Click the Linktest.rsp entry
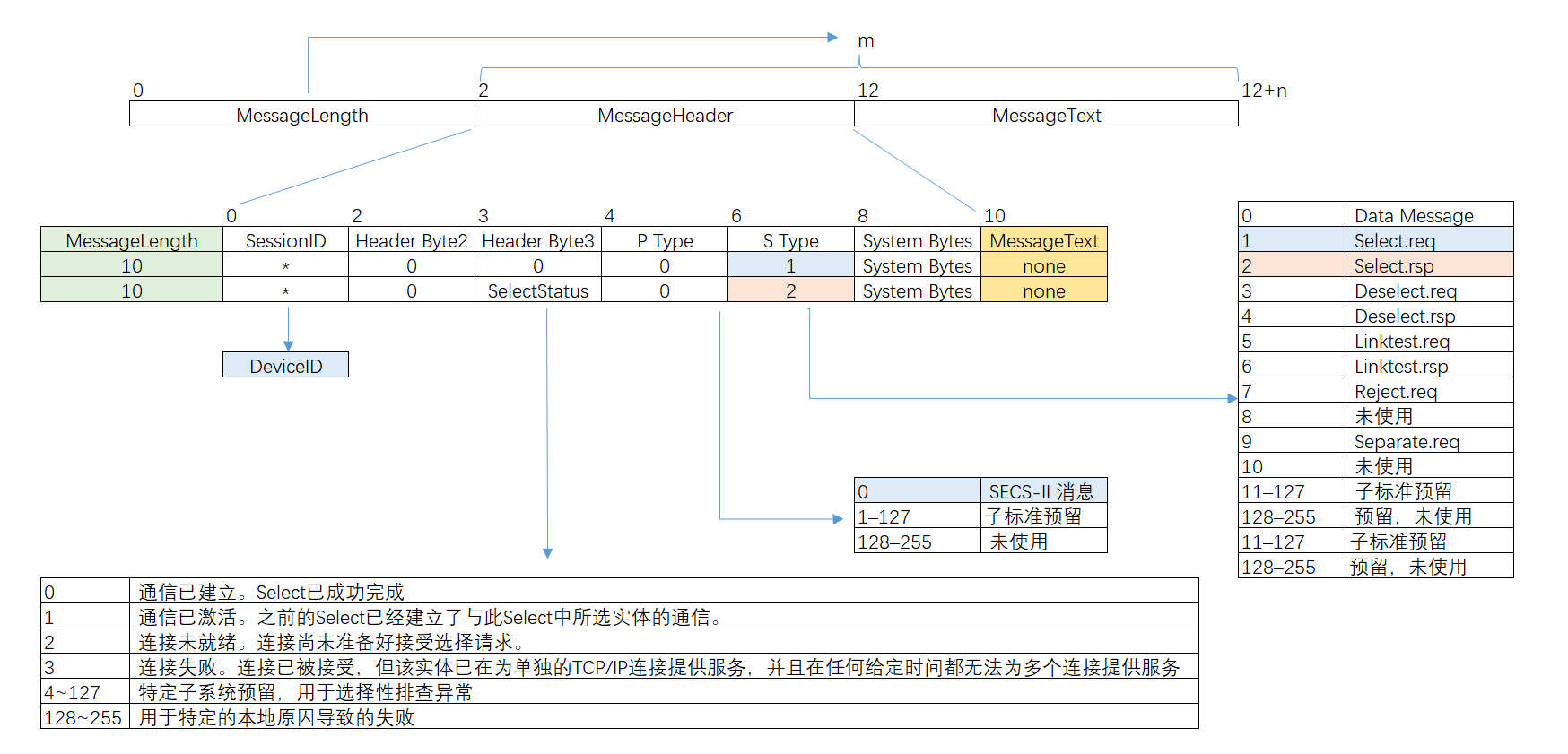Screen dimensions: 1568x754 pyautogui.click(x=1401, y=366)
